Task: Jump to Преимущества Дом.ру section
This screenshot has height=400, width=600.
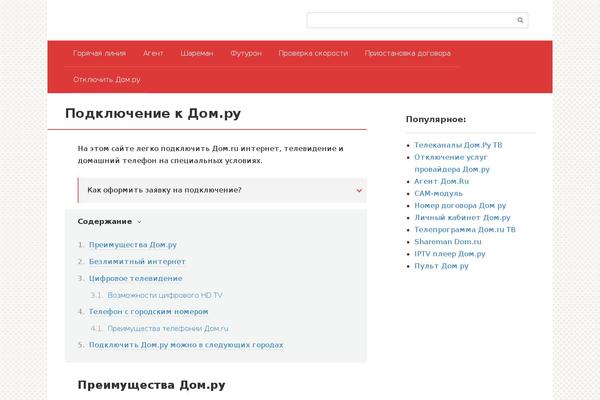Action: [133, 245]
